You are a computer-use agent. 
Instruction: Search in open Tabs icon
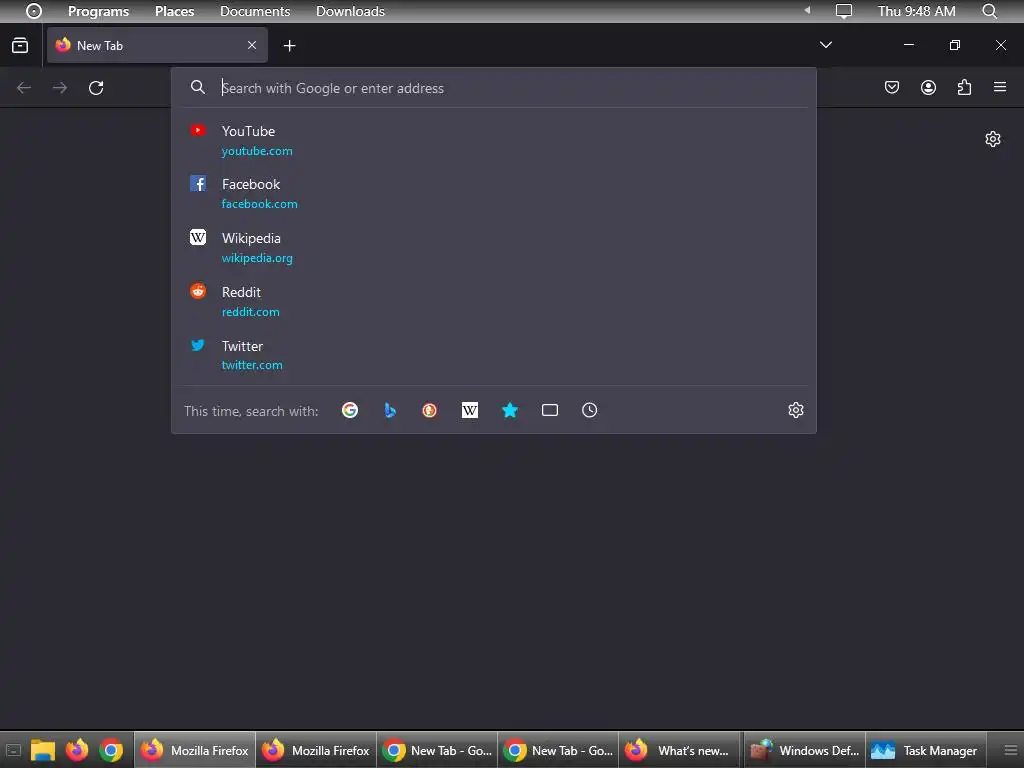550,410
